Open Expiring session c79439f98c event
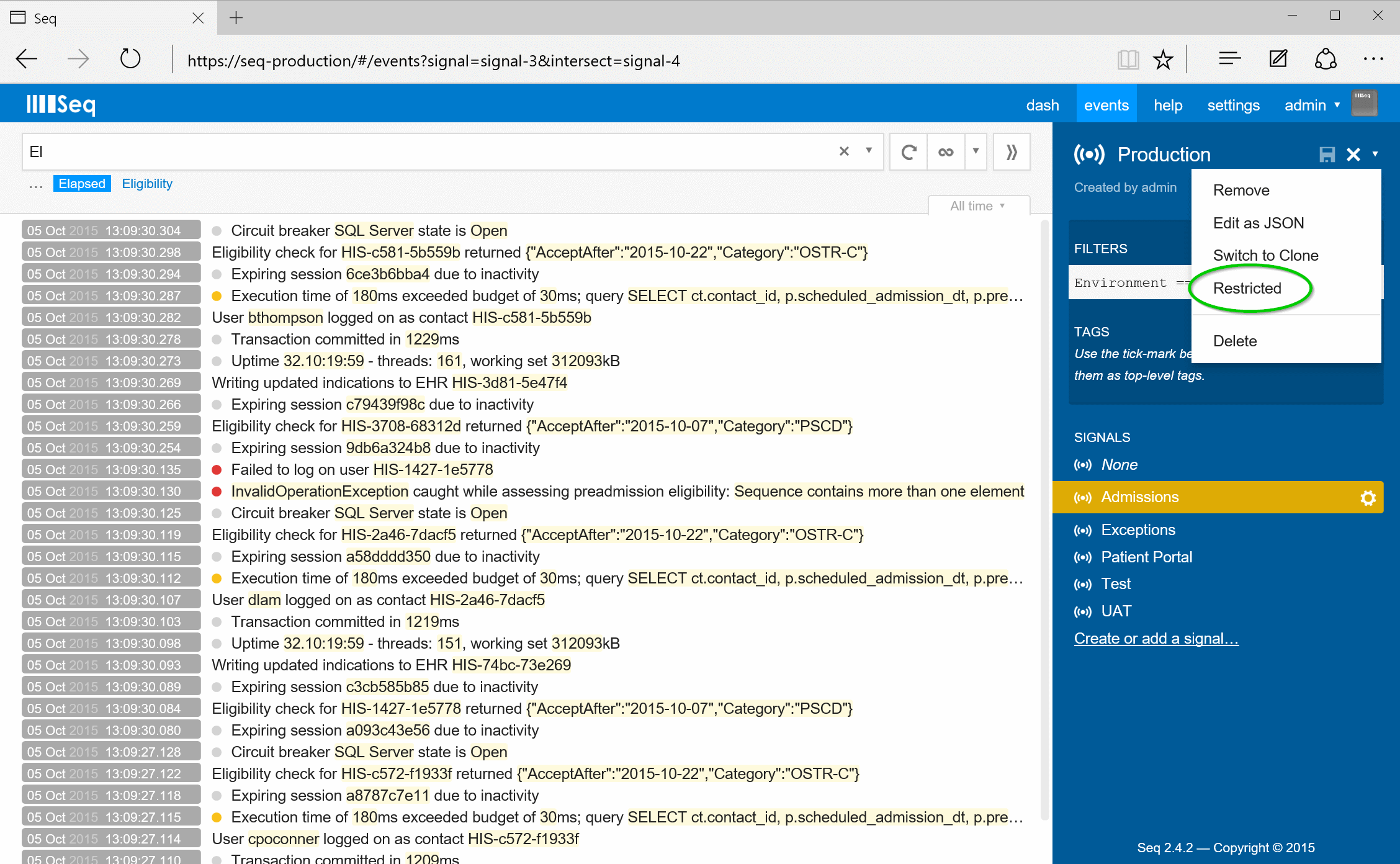Image resolution: width=1400 pixels, height=864 pixels. pos(382,405)
